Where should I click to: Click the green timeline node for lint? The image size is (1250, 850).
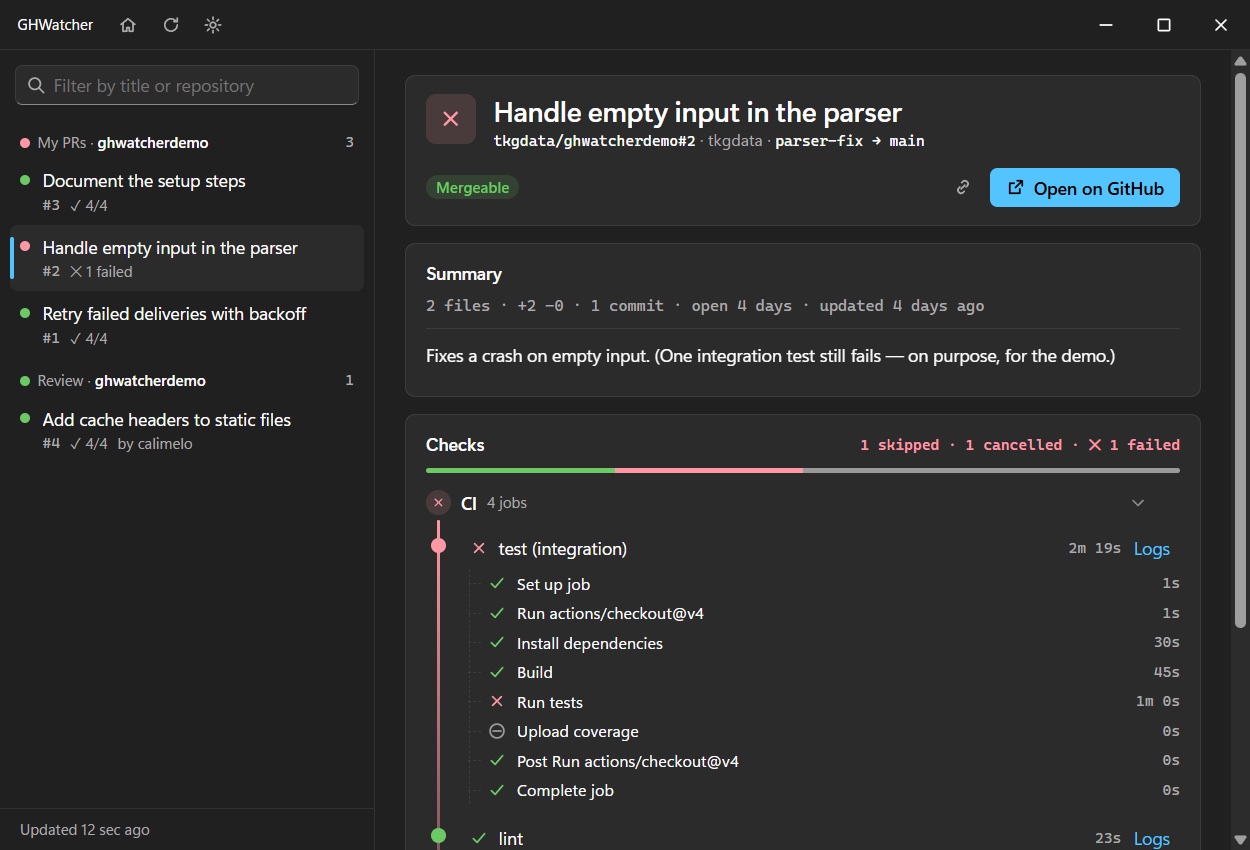click(x=438, y=835)
